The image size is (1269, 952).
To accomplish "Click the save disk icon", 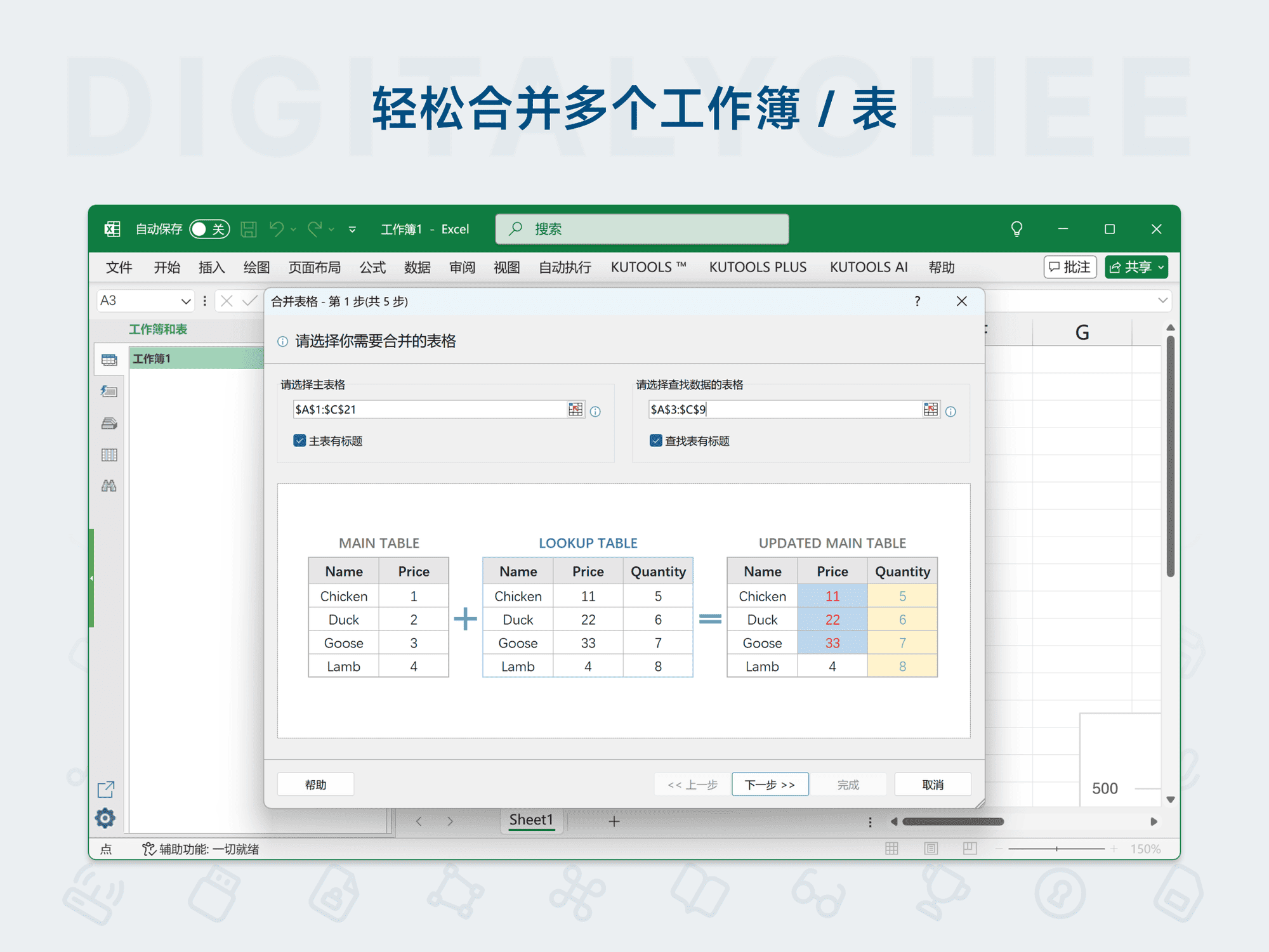I will coord(249,229).
